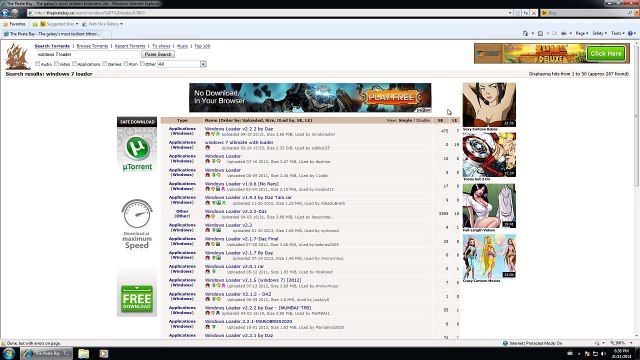Screen dimensions: 640x360
Task: Open Top 100 link
Action: [x=202, y=46]
